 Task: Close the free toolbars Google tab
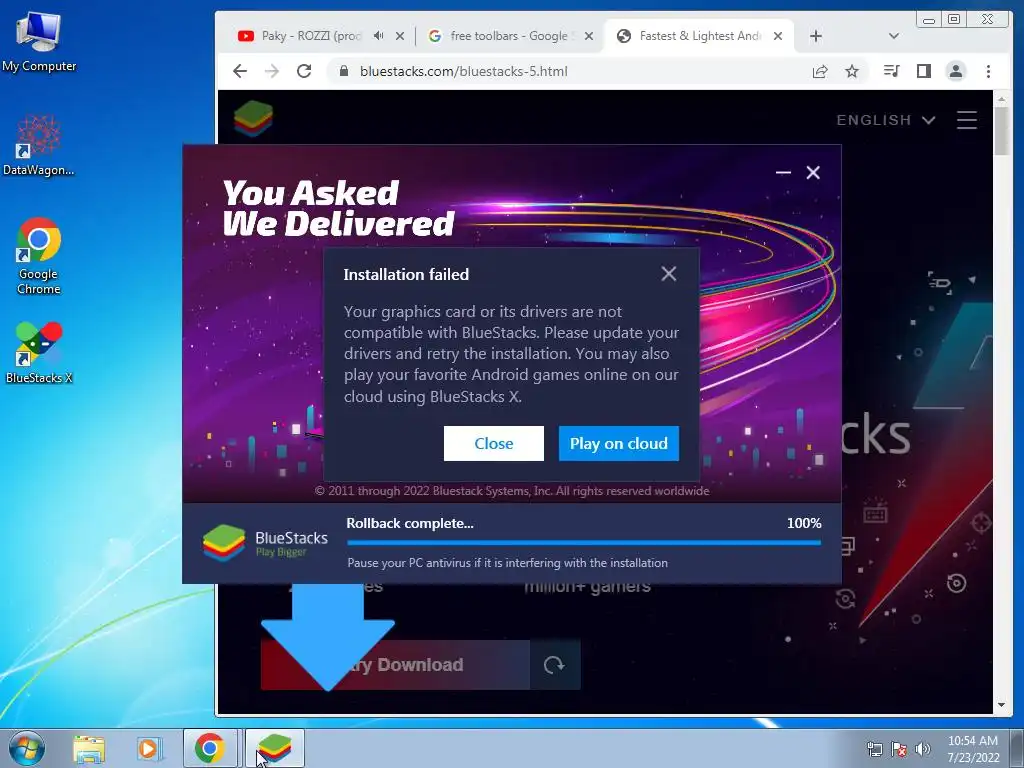point(588,36)
